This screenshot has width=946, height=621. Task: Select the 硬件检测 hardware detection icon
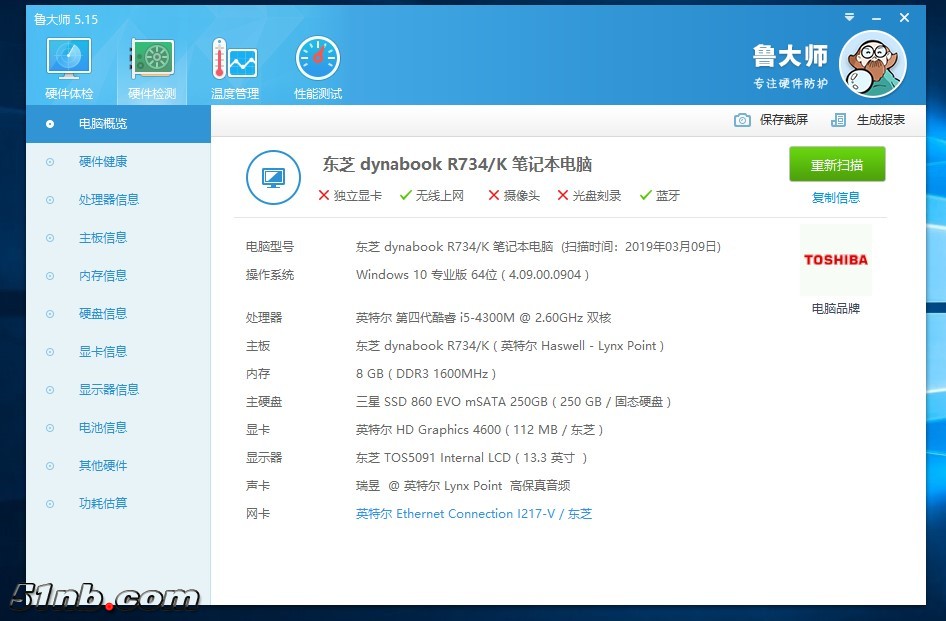tap(152, 62)
